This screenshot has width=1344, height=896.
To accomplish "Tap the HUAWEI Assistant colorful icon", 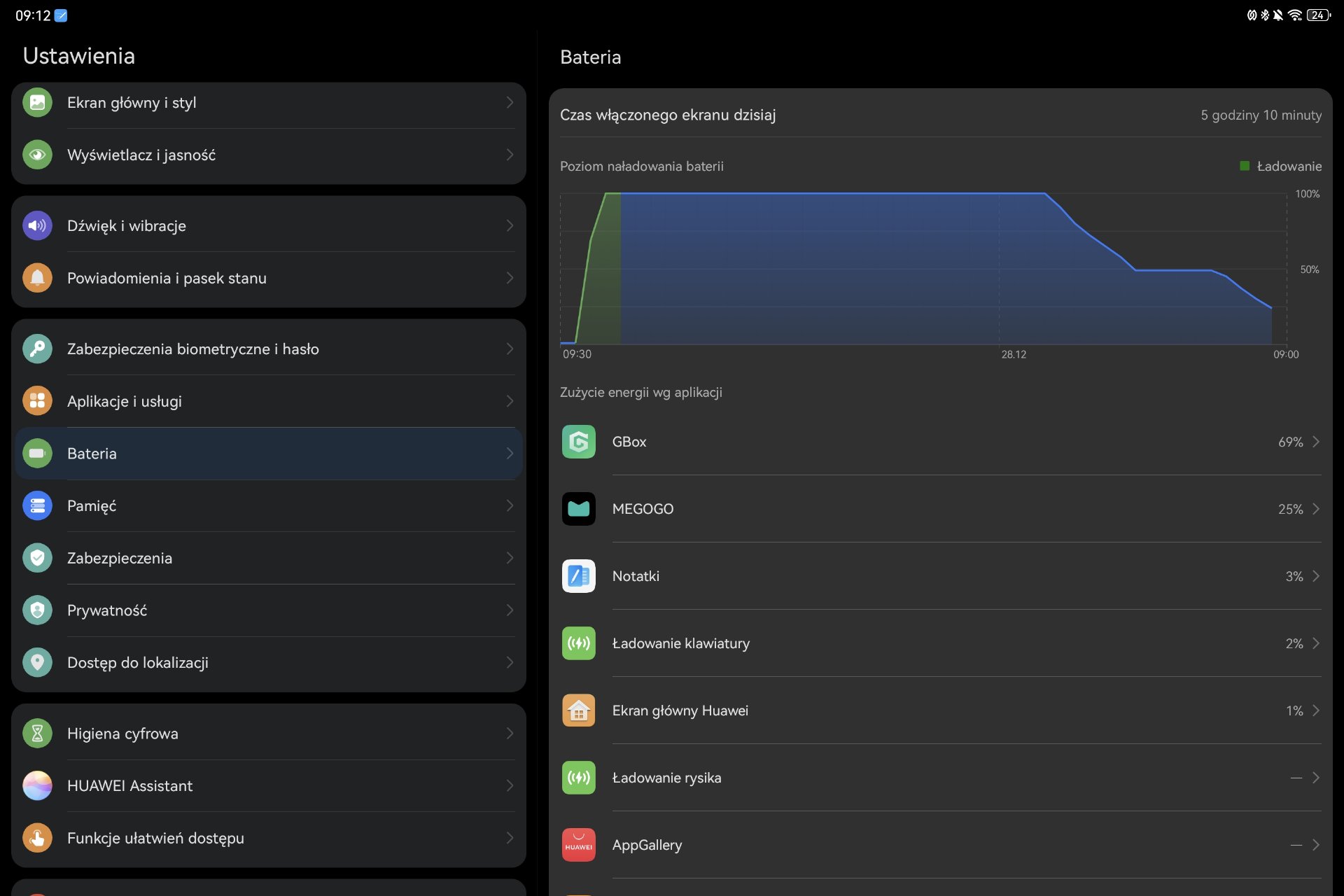I will pos(37,785).
